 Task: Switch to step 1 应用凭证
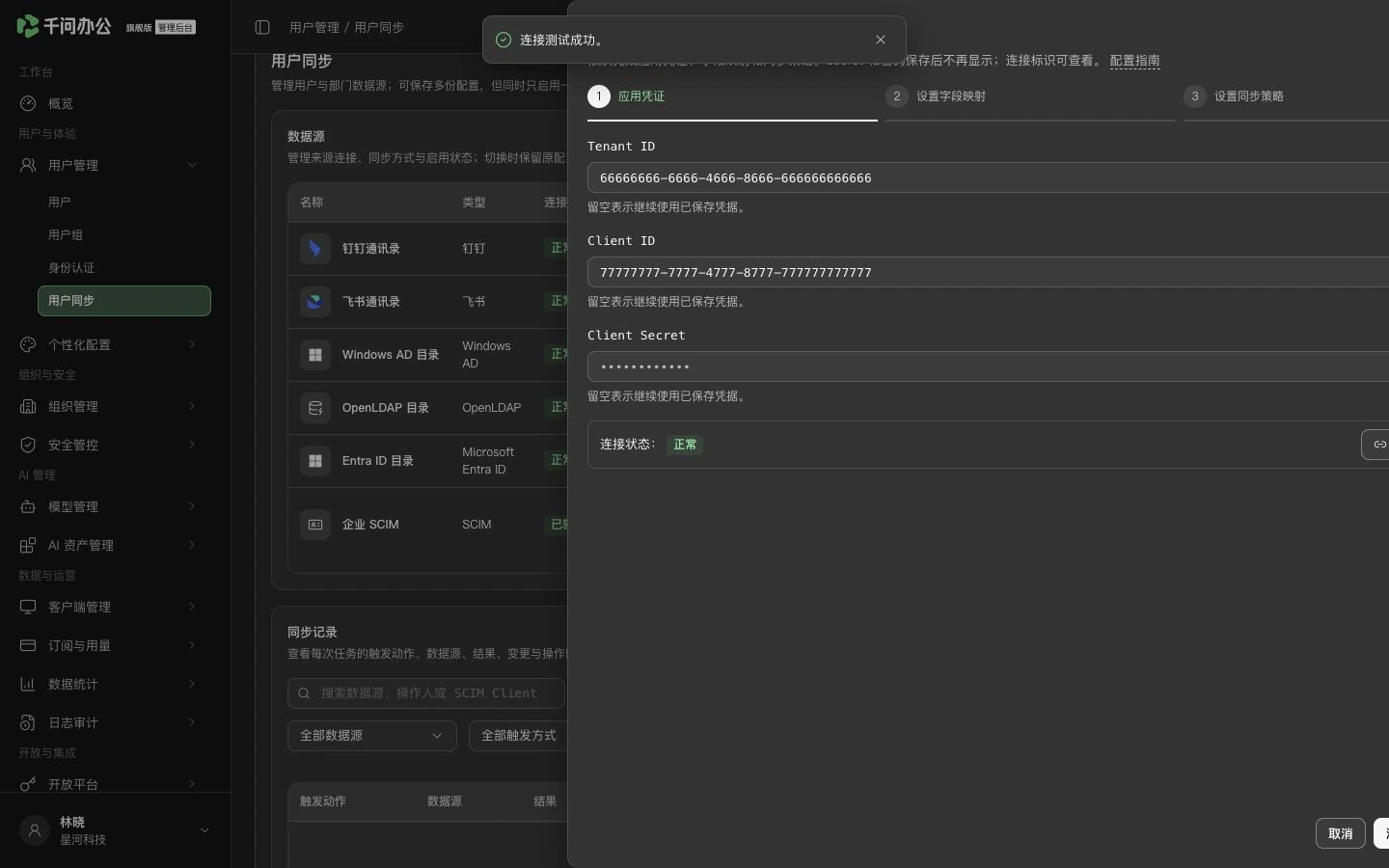pyautogui.click(x=732, y=96)
